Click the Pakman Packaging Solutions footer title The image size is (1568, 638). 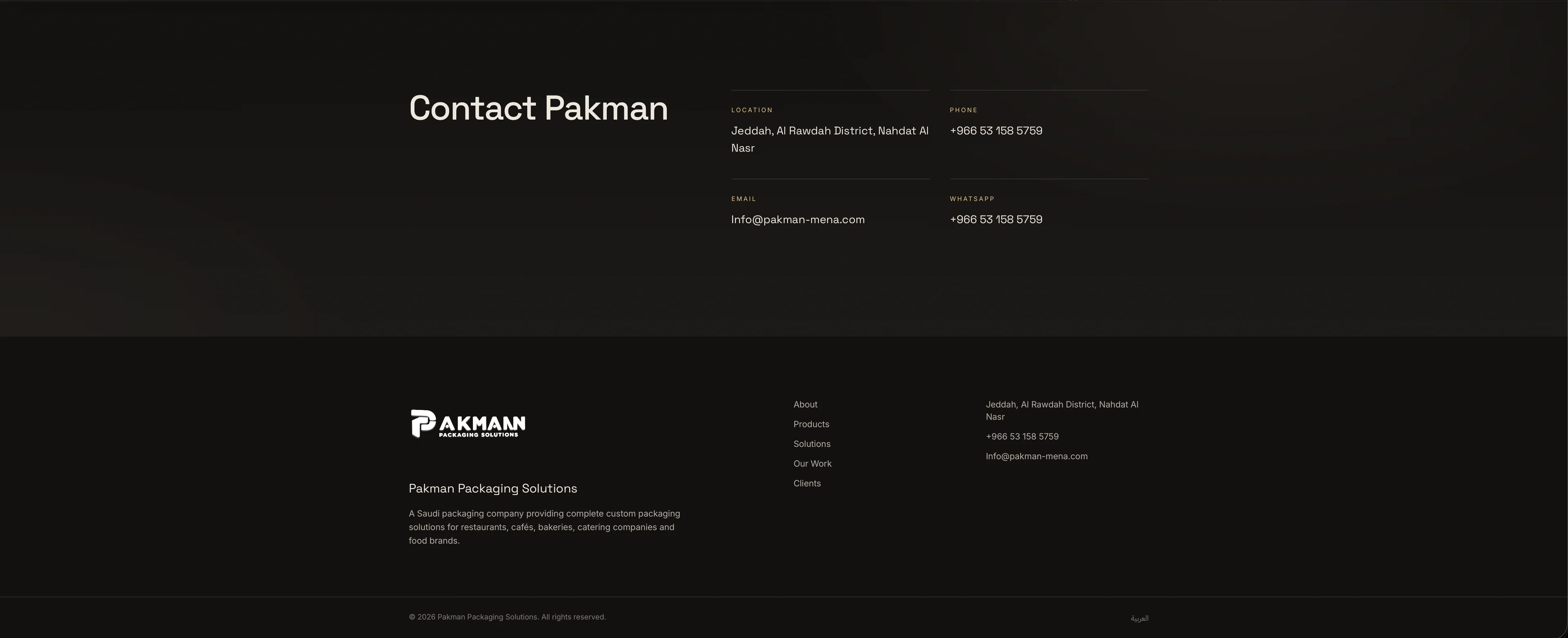[492, 488]
